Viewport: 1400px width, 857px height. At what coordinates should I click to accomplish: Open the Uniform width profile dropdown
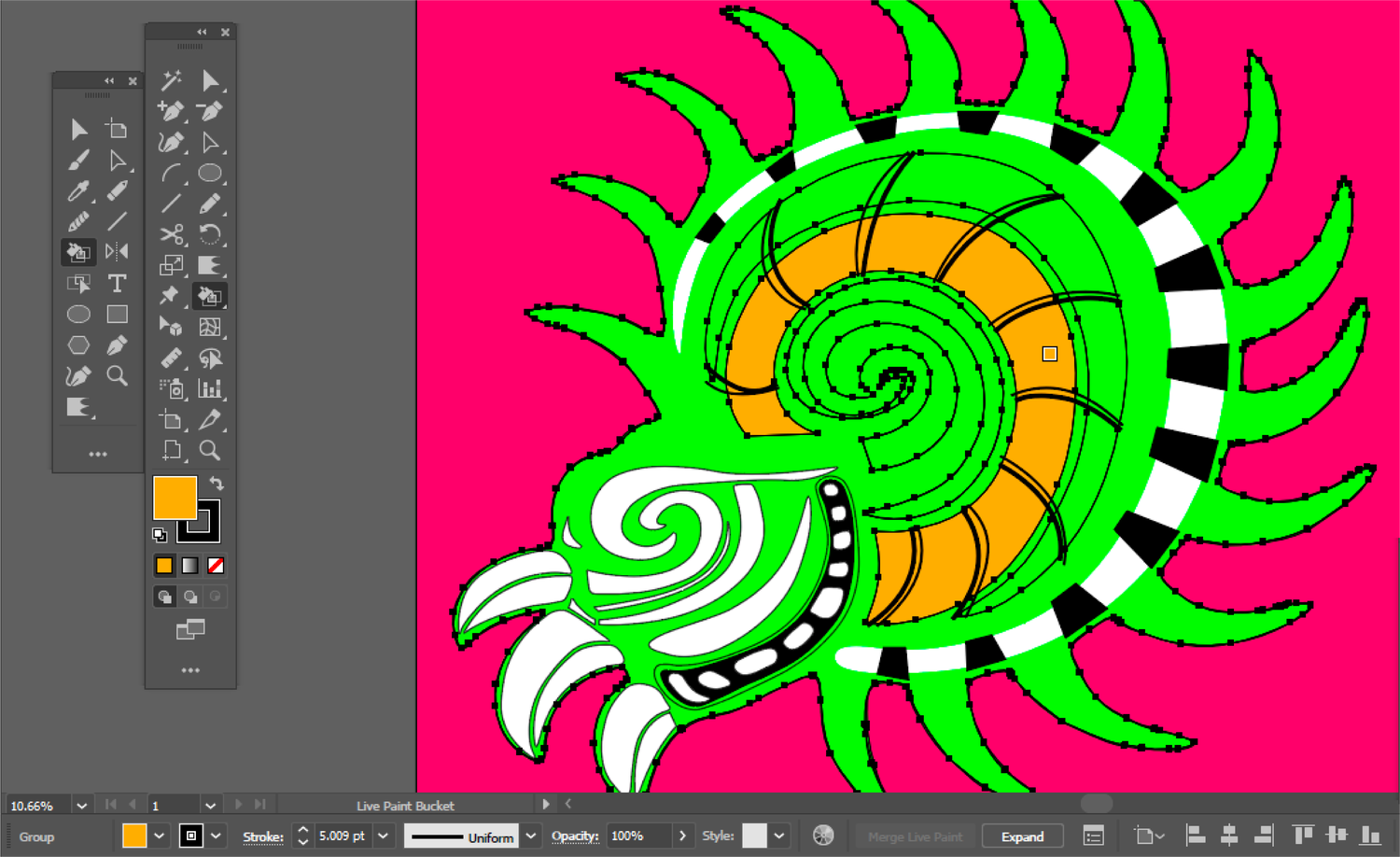click(530, 836)
